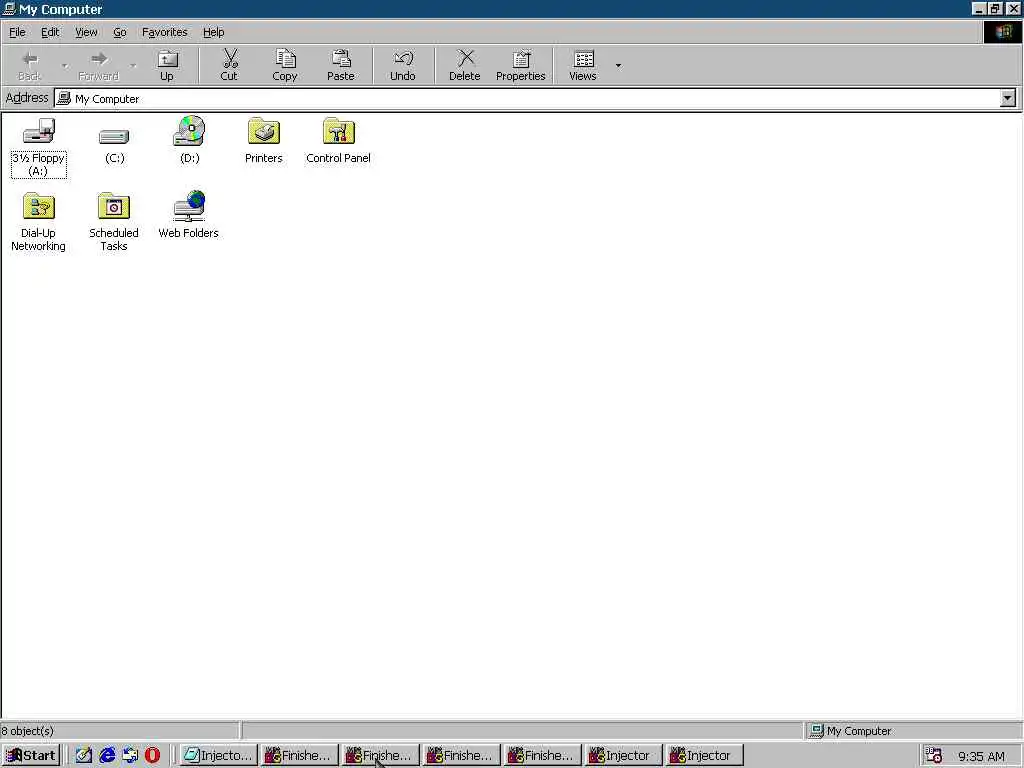Click the grayed Forward toolbar button
Image resolution: width=1024 pixels, height=768 pixels.
[99, 65]
